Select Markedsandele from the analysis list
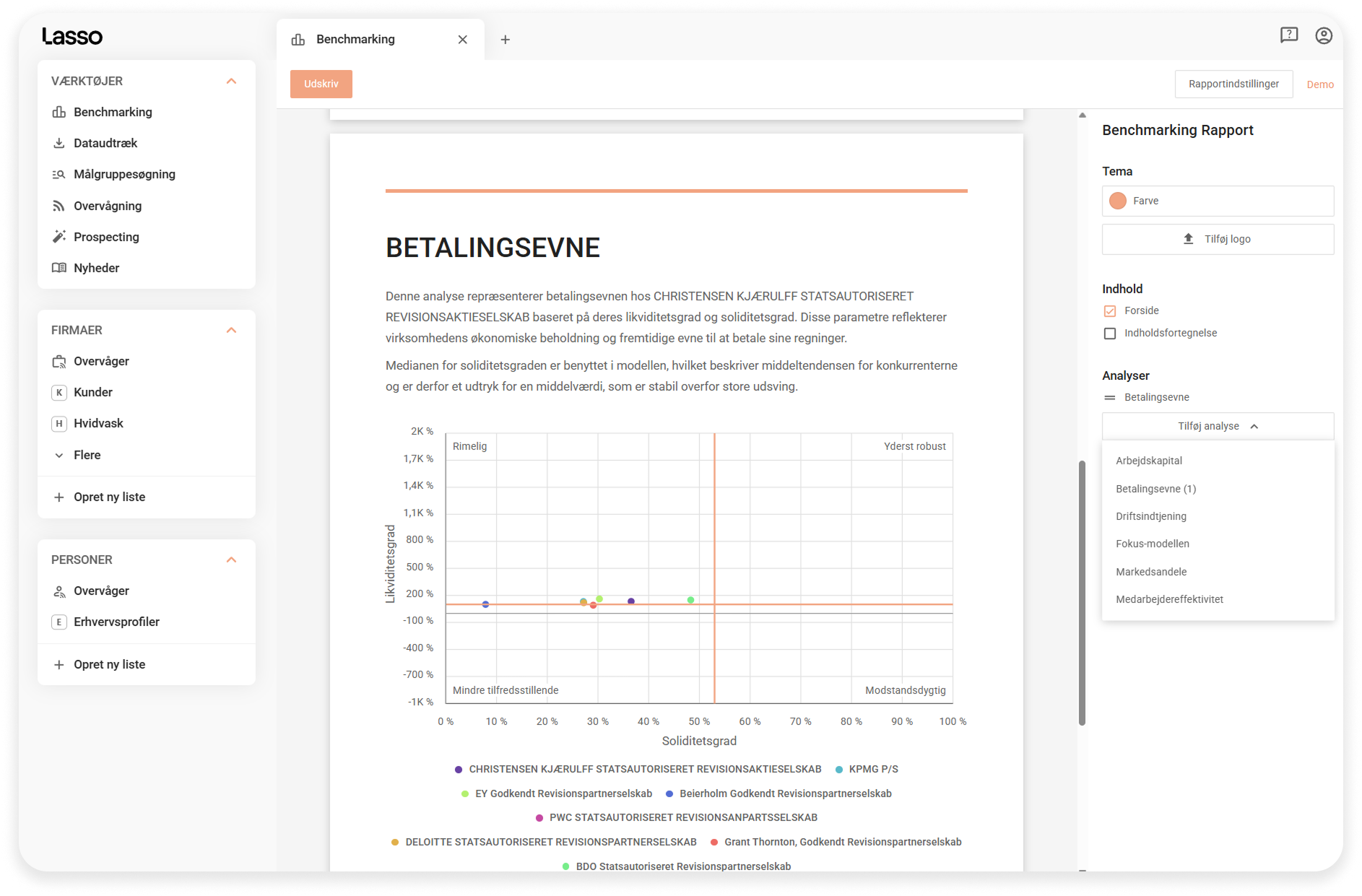 click(x=1151, y=572)
